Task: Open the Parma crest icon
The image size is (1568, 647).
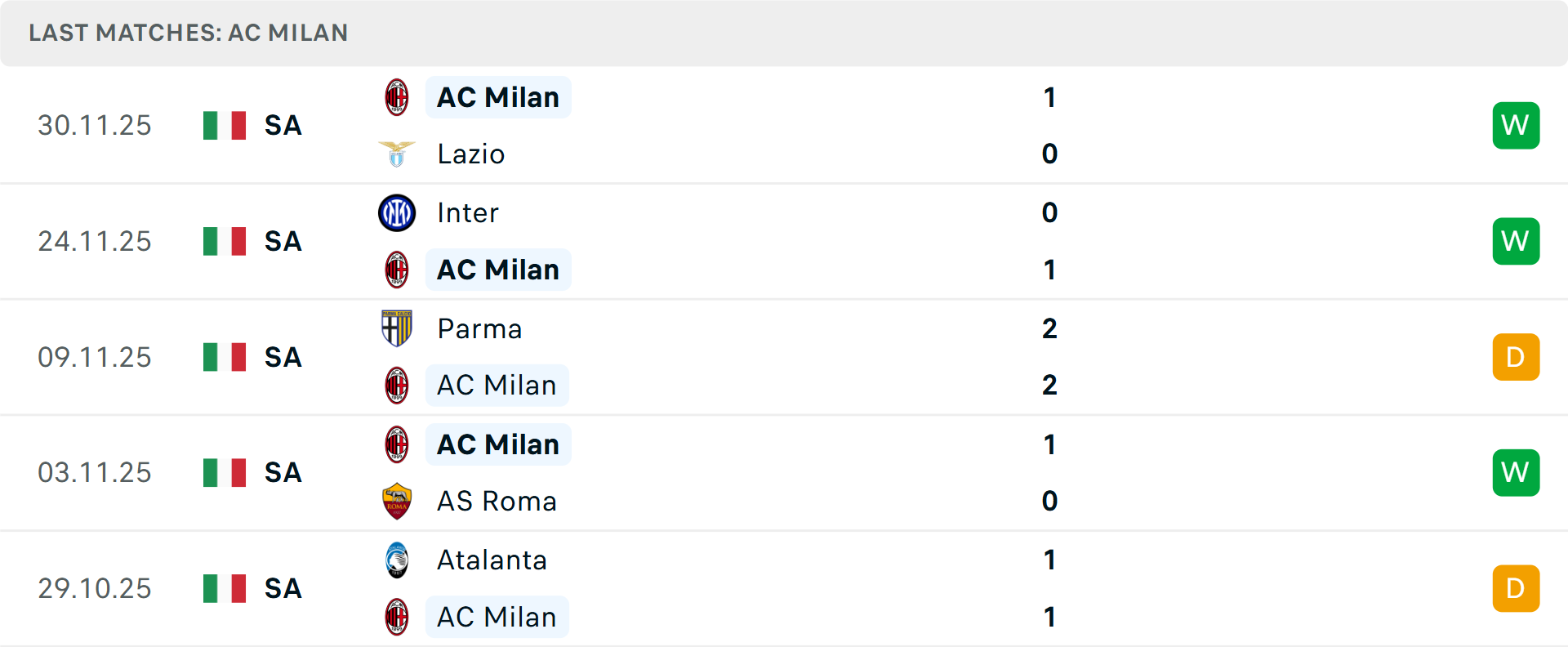Action: point(397,328)
